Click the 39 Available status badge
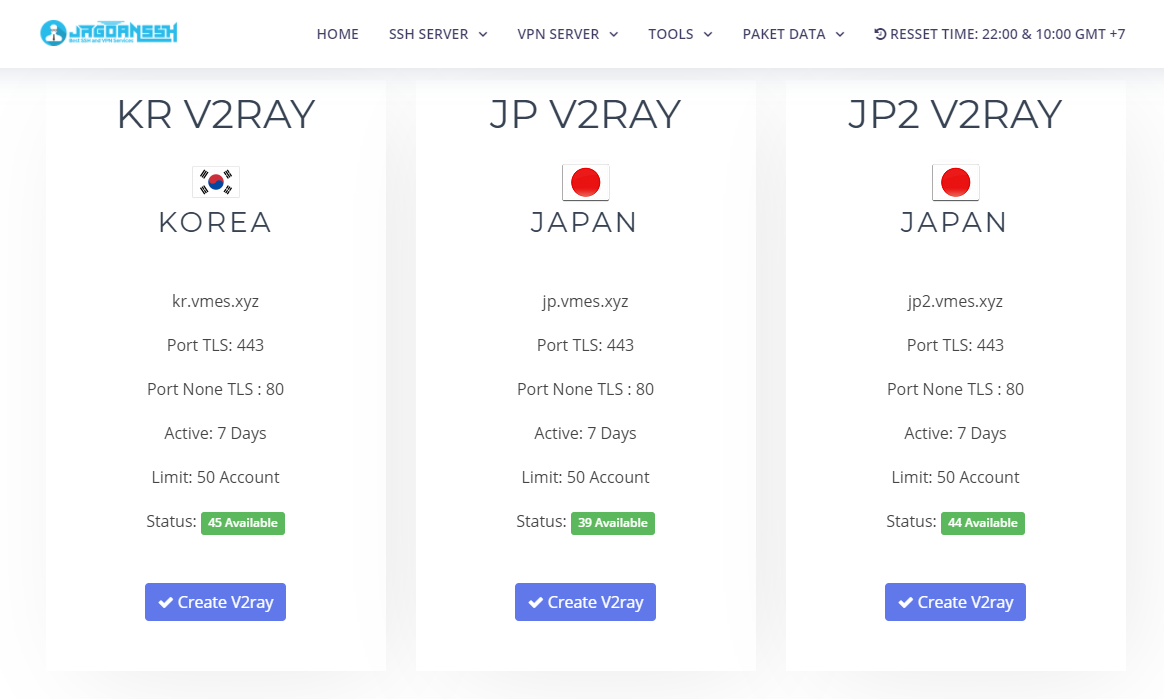Viewport: 1164px width, 699px height. (612, 523)
